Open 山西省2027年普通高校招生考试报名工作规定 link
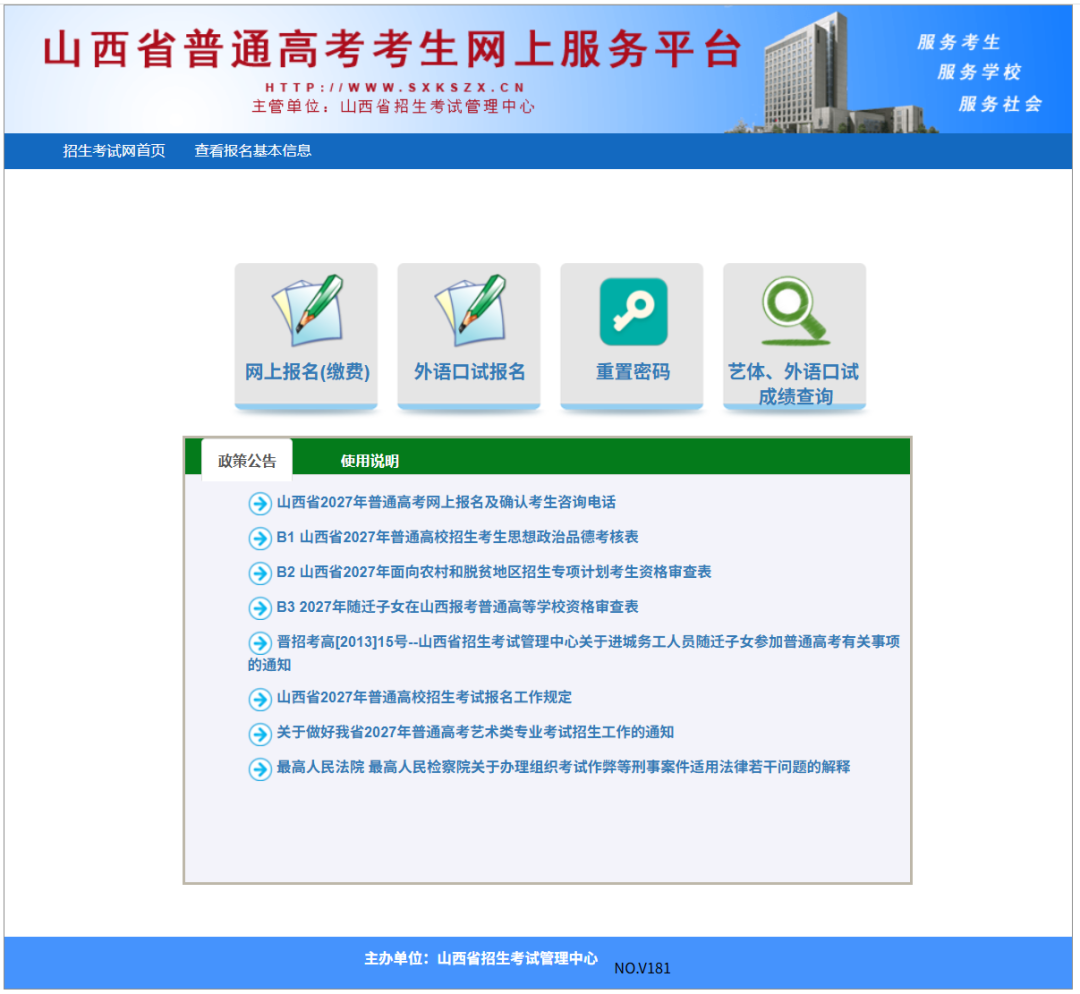 click(424, 698)
